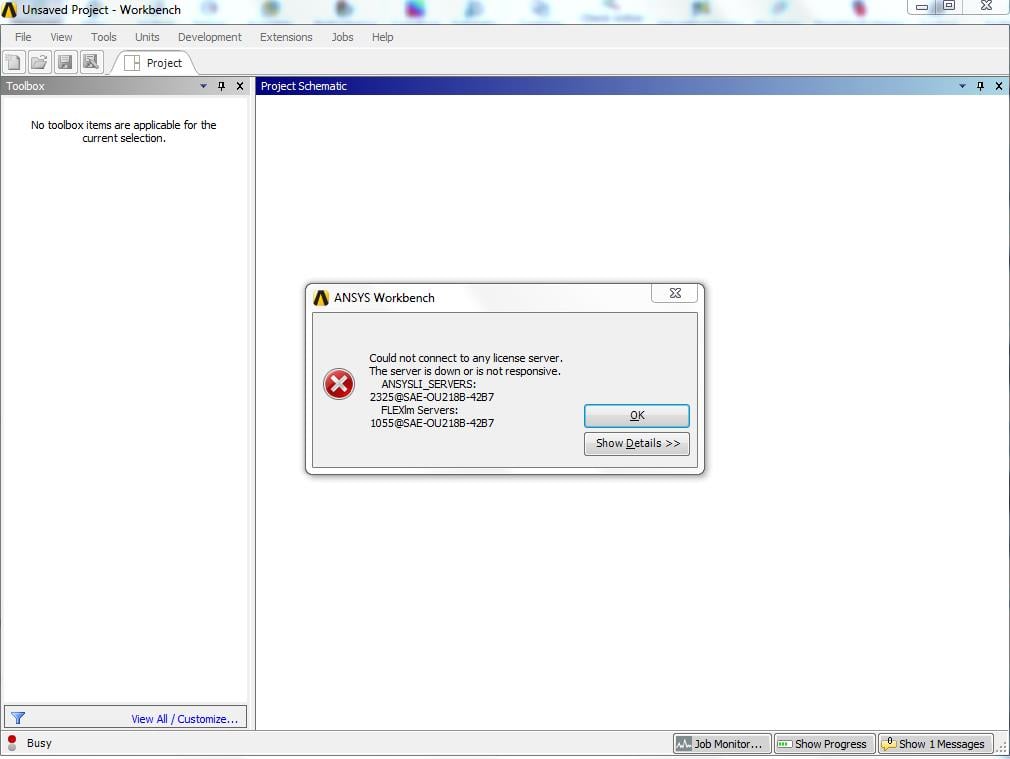Click Show Progress in status bar

tap(824, 744)
